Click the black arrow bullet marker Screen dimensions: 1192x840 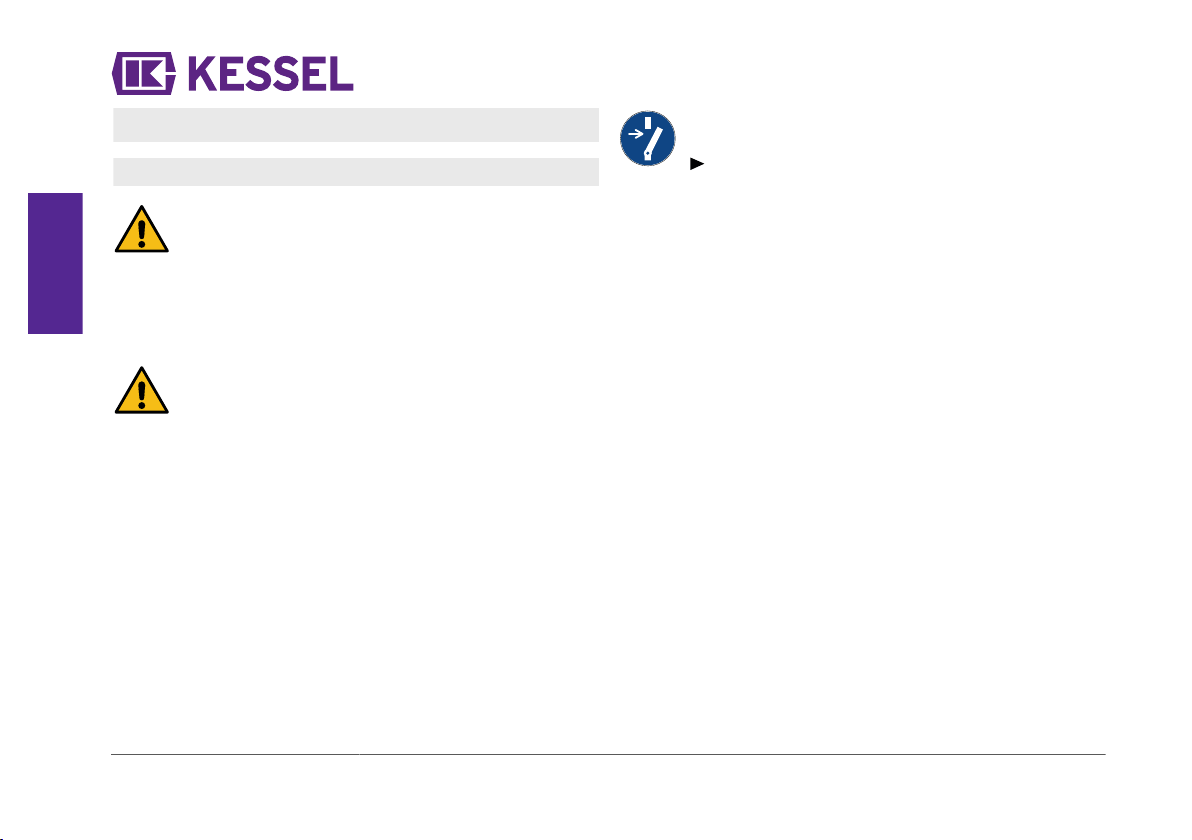(x=697, y=163)
